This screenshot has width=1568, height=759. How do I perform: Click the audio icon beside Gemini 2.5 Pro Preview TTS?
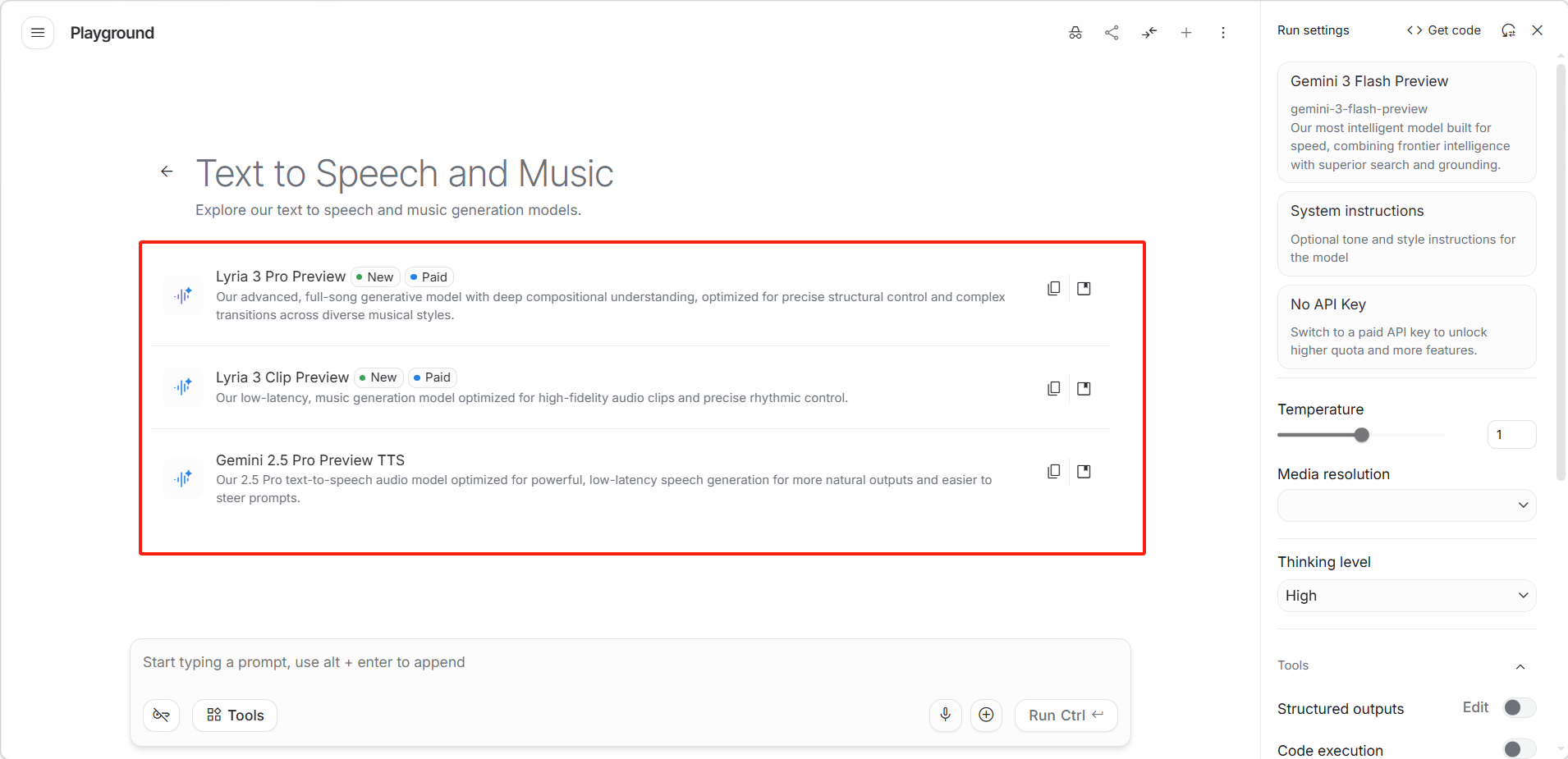183,478
